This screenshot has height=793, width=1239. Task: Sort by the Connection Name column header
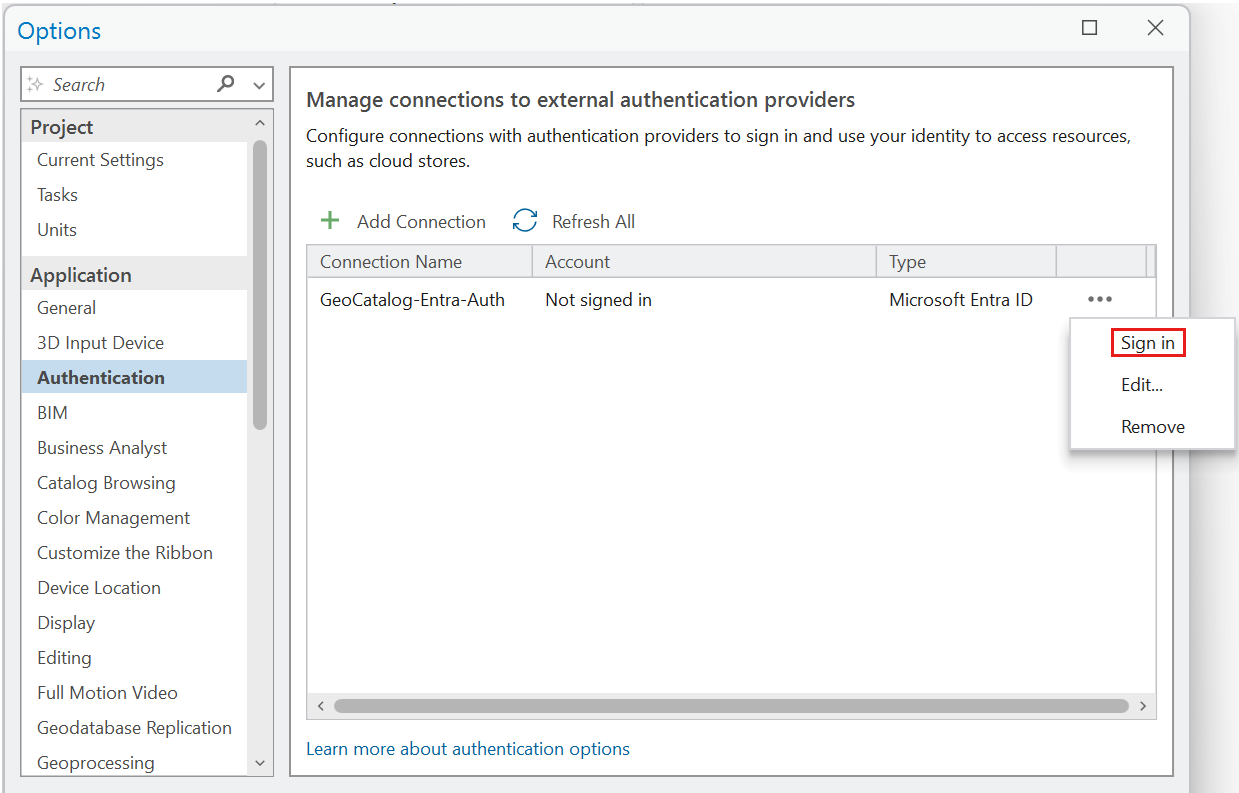point(419,262)
